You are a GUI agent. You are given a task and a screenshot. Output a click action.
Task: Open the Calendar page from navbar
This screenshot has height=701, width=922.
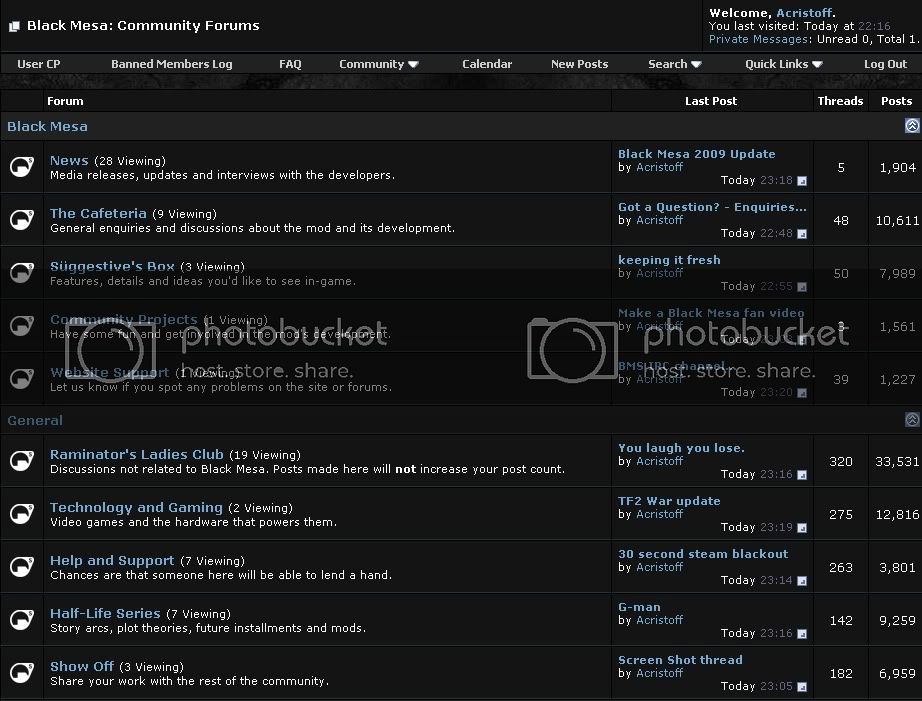(487, 64)
